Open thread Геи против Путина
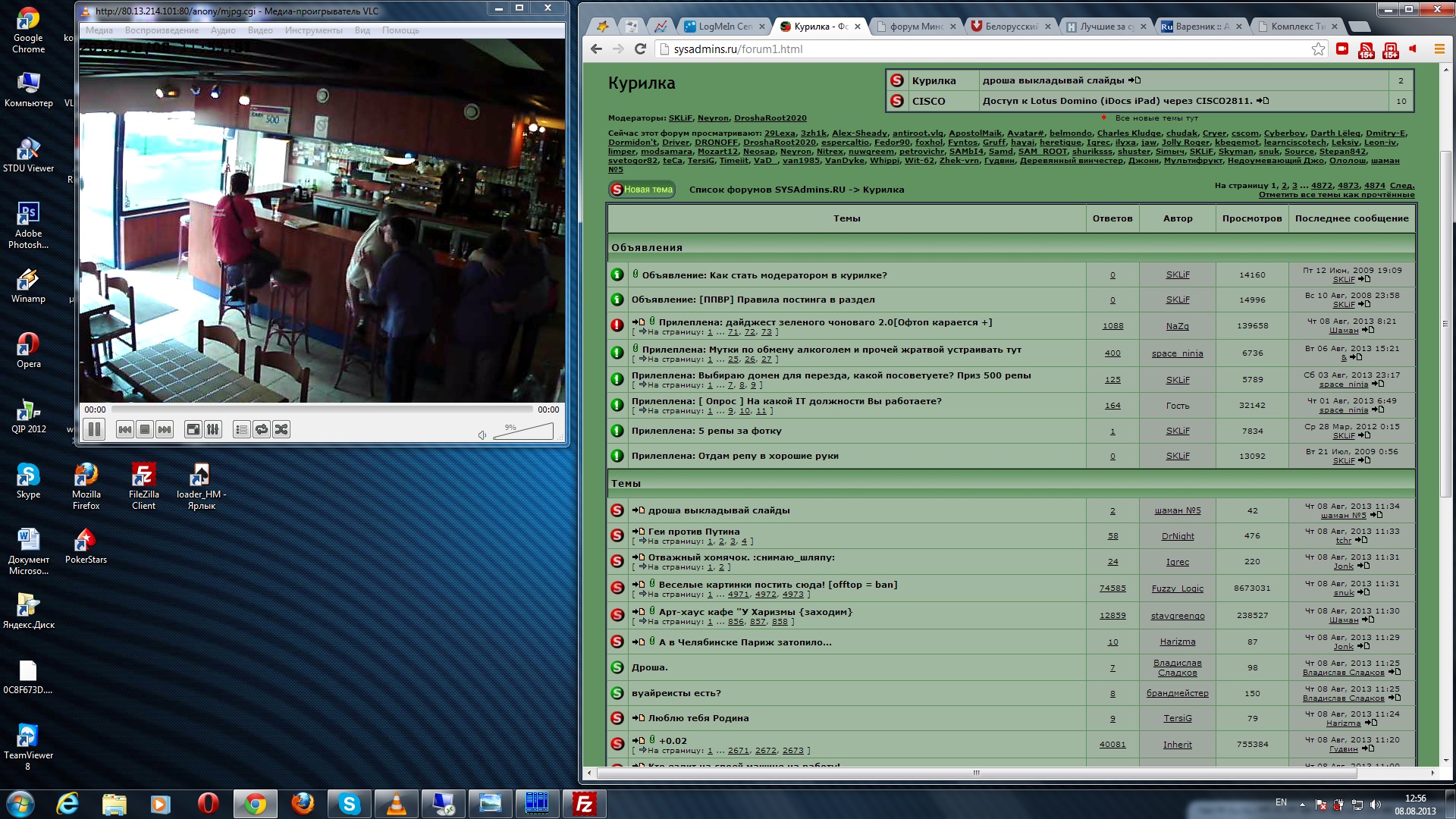This screenshot has height=819, width=1456. click(x=693, y=532)
